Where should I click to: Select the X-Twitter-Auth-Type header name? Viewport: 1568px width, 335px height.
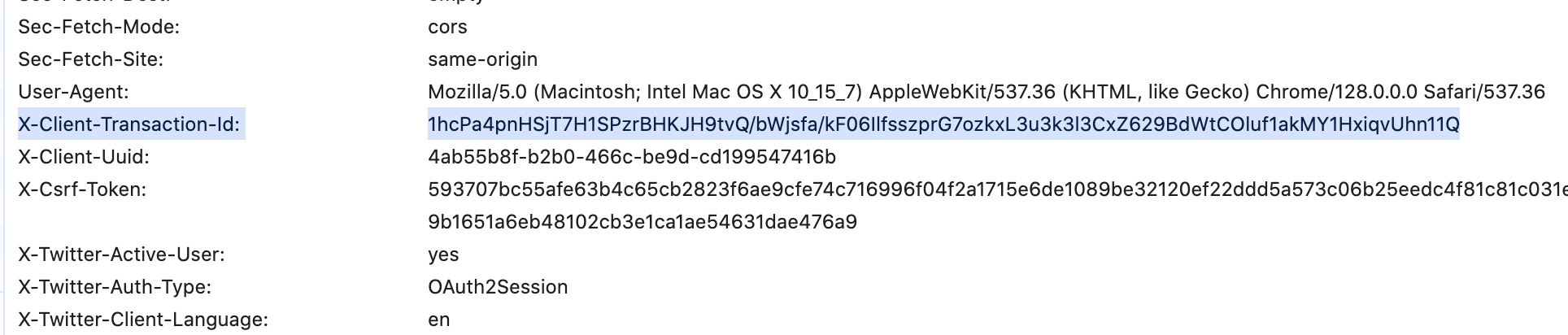click(115, 287)
